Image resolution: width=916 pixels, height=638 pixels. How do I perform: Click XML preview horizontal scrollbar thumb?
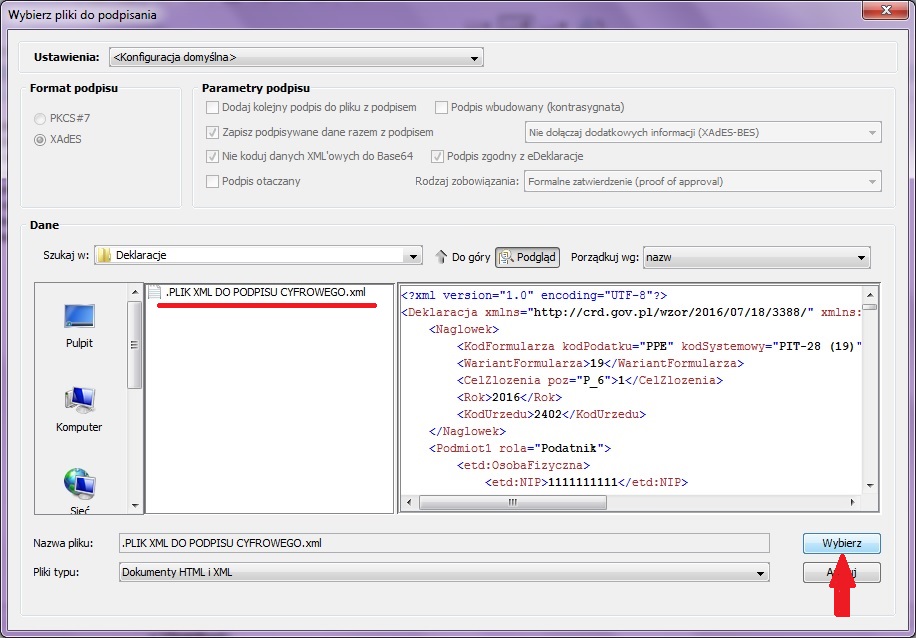click(513, 502)
